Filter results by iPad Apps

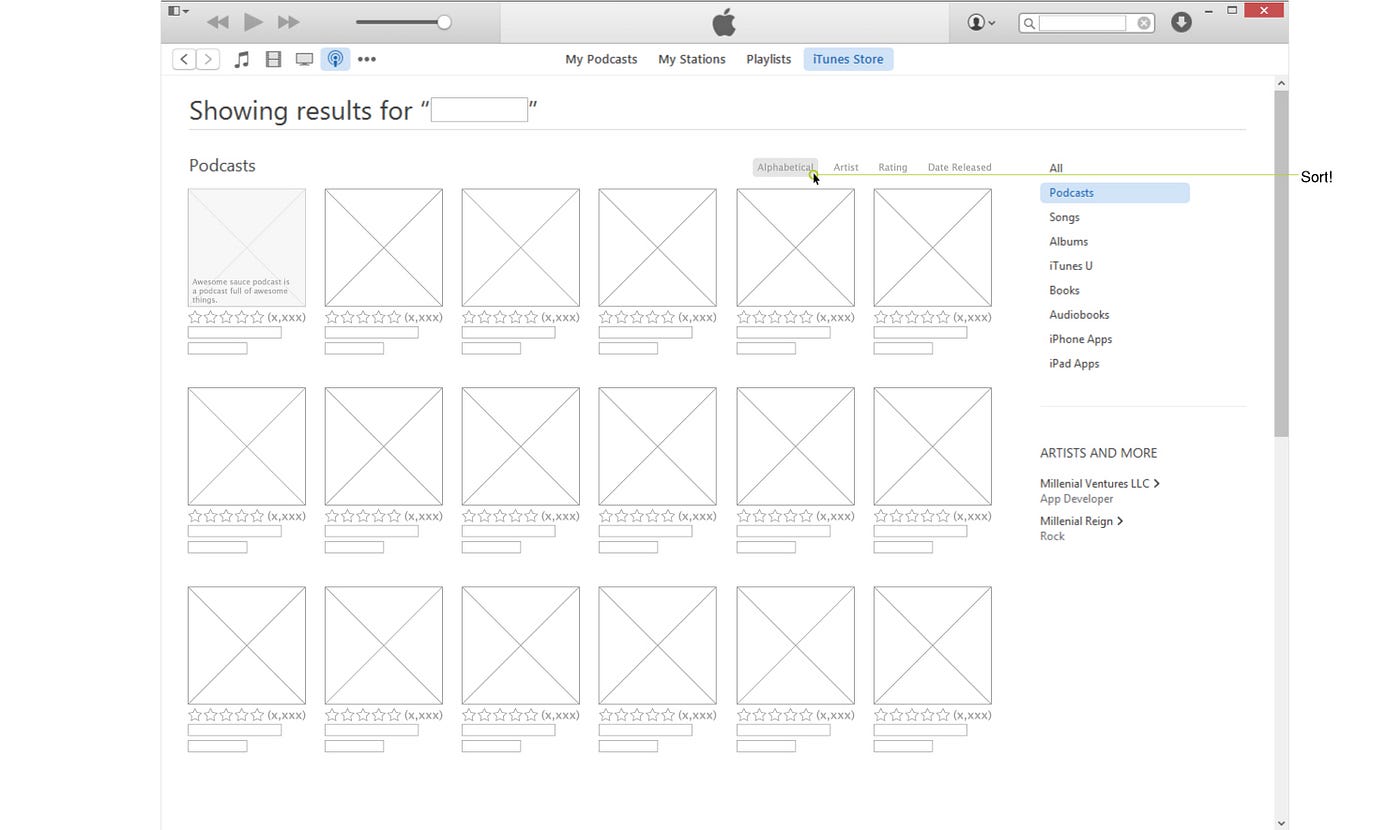pyautogui.click(x=1074, y=363)
